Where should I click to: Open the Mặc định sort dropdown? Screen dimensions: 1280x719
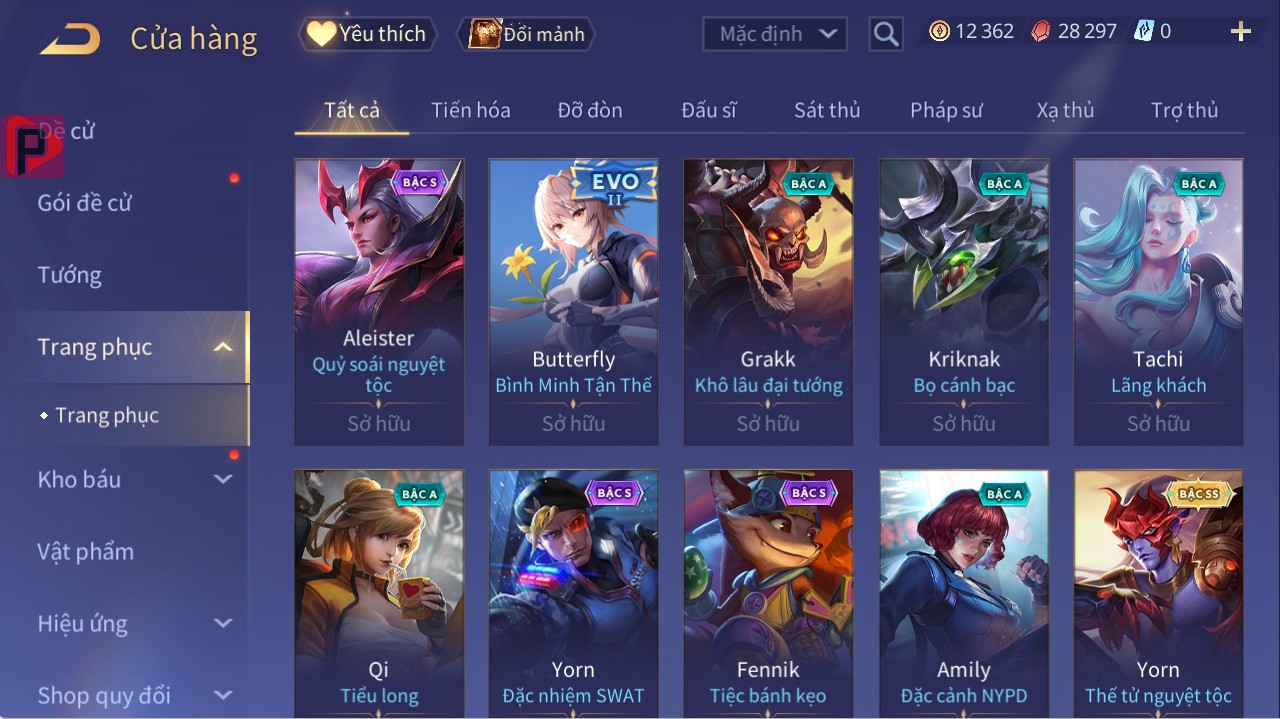775,34
